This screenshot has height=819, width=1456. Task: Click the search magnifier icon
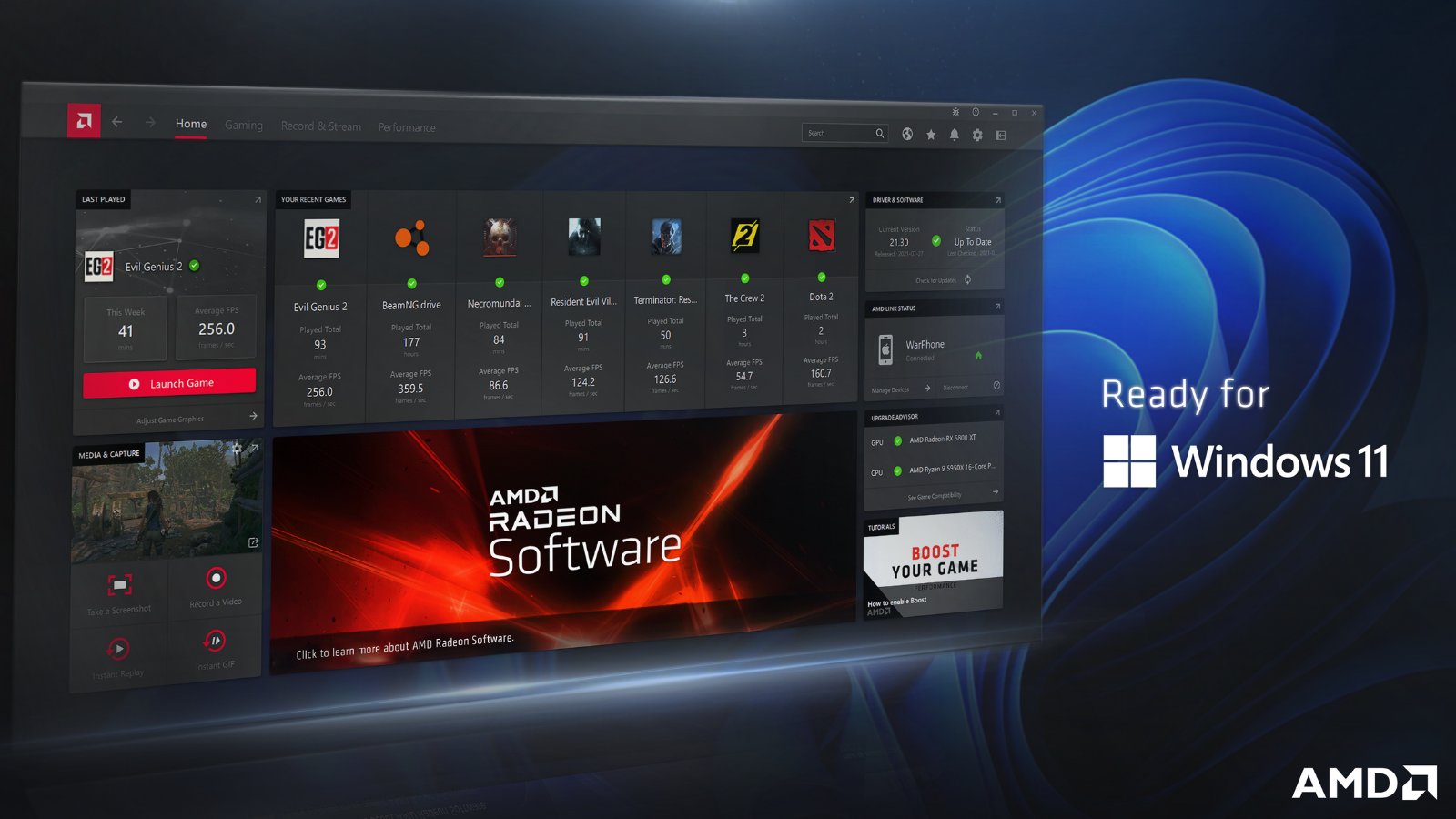pyautogui.click(x=880, y=133)
